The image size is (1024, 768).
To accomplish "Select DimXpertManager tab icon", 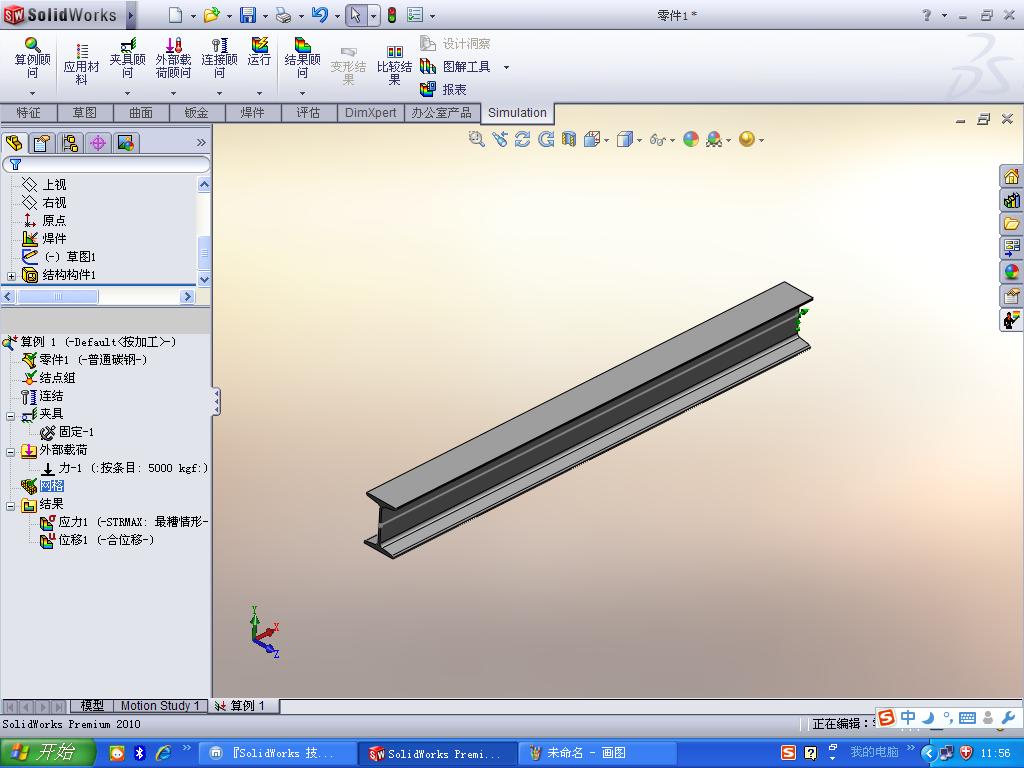I will pos(98,142).
